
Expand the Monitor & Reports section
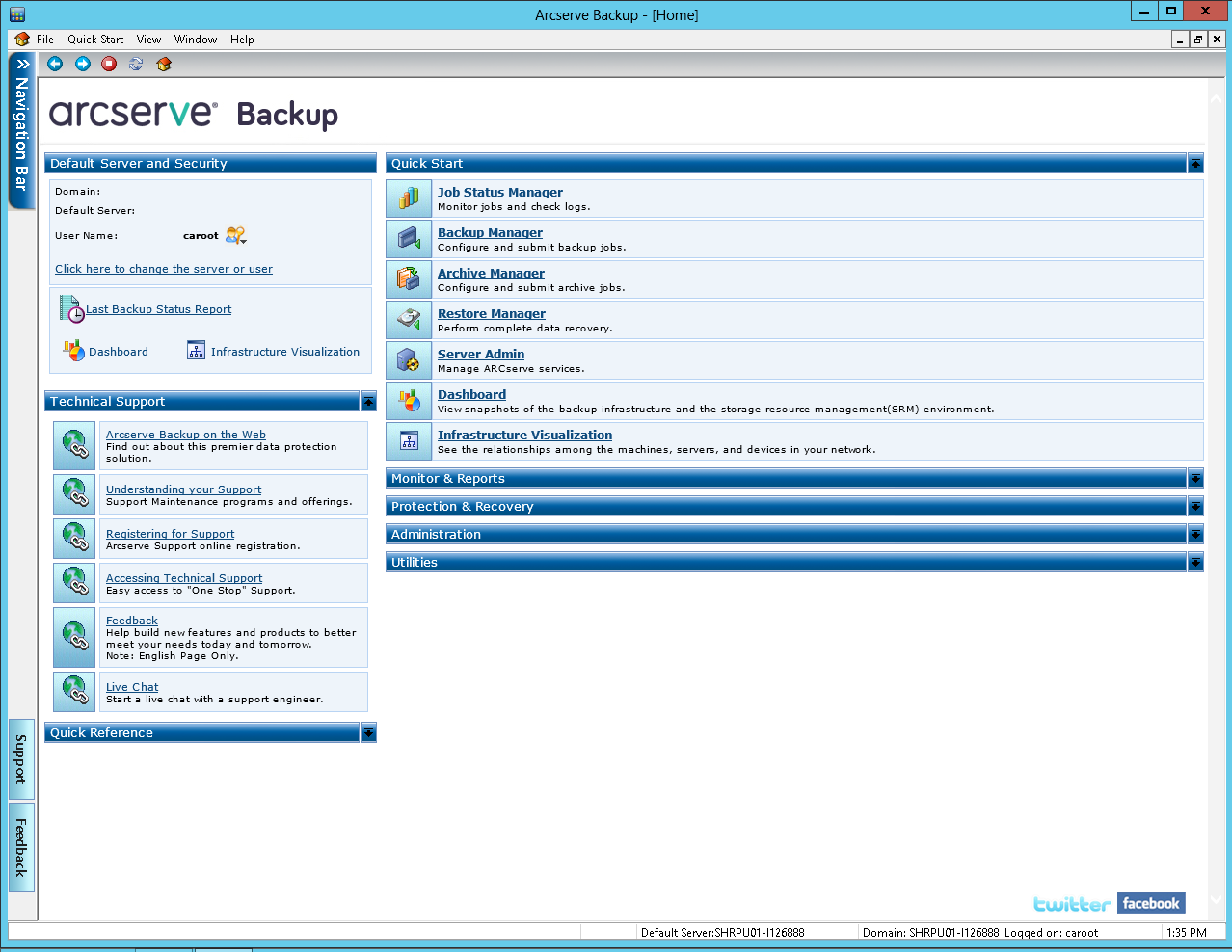1195,478
